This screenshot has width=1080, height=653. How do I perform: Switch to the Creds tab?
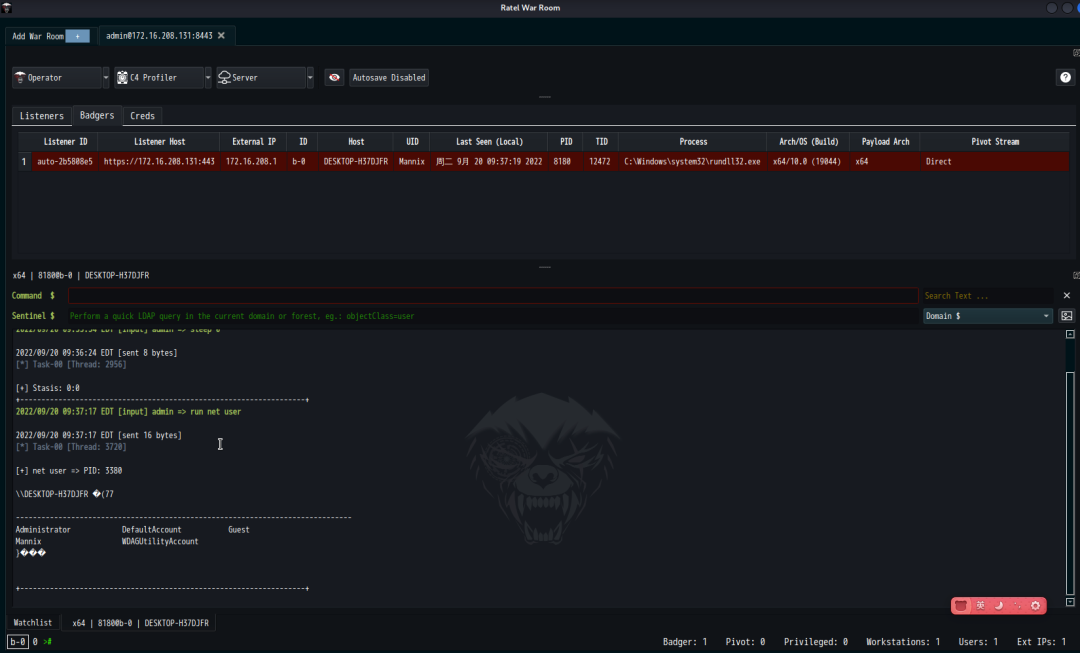[142, 116]
